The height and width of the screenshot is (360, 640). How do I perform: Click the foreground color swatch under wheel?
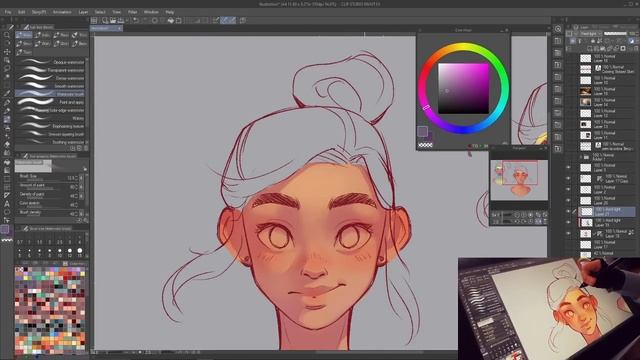pyautogui.click(x=422, y=131)
